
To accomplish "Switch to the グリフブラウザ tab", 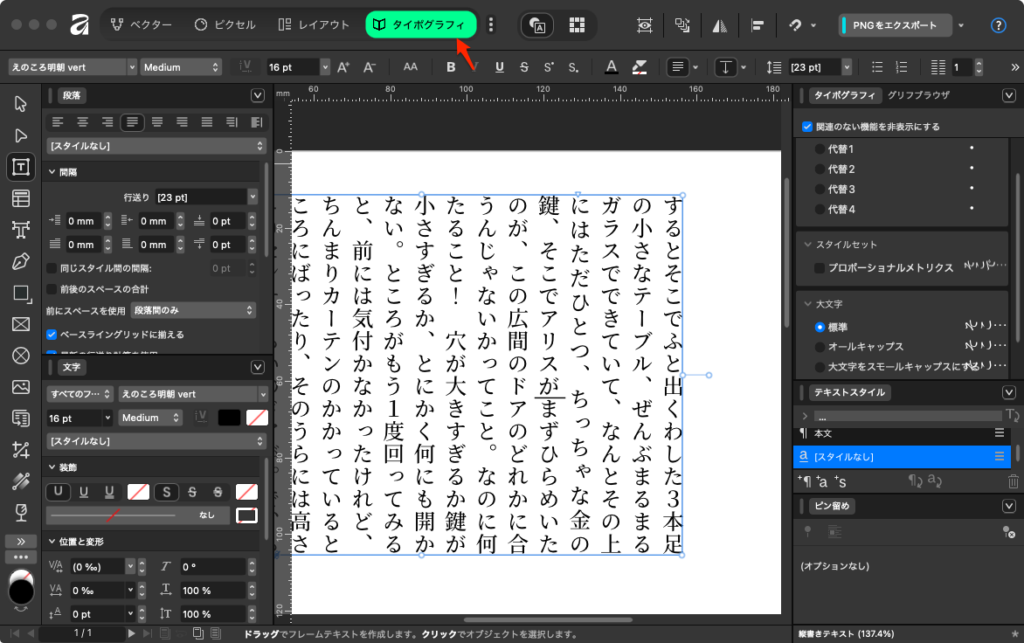I will coord(918,95).
